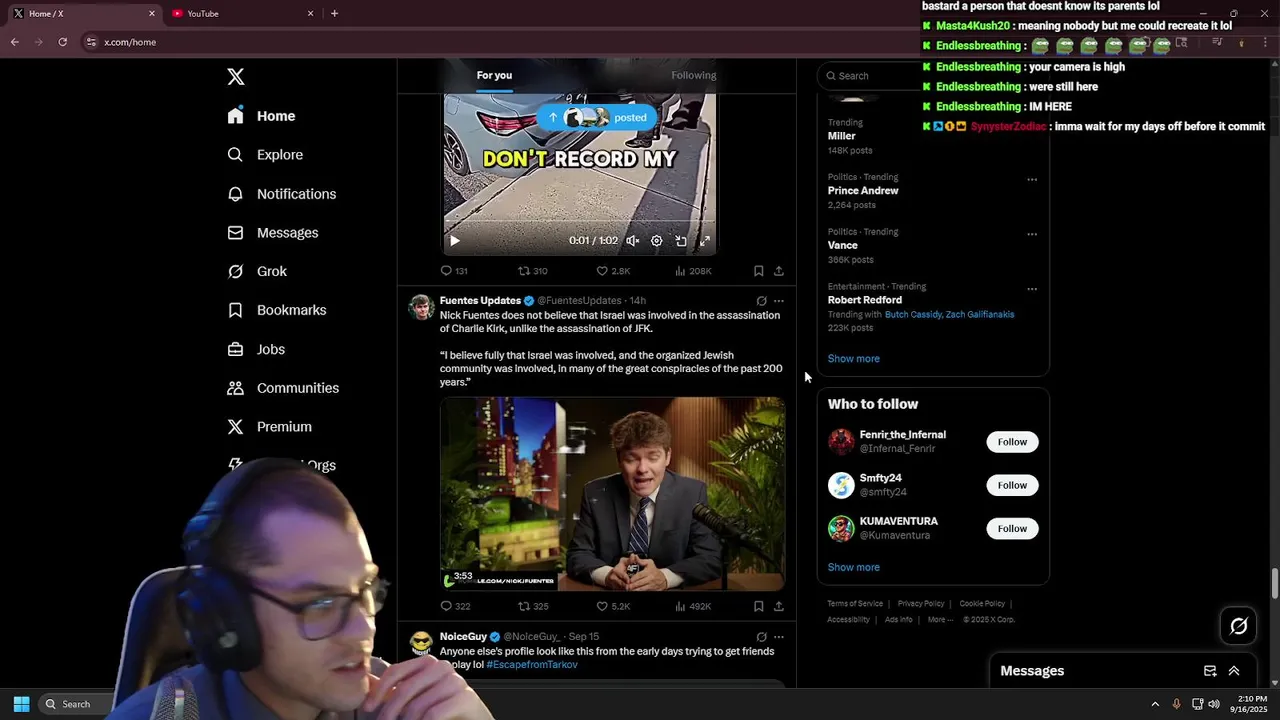The height and width of the screenshot is (720, 1280).
Task: Open the Fuentes Updates profile avatar
Action: 421,307
